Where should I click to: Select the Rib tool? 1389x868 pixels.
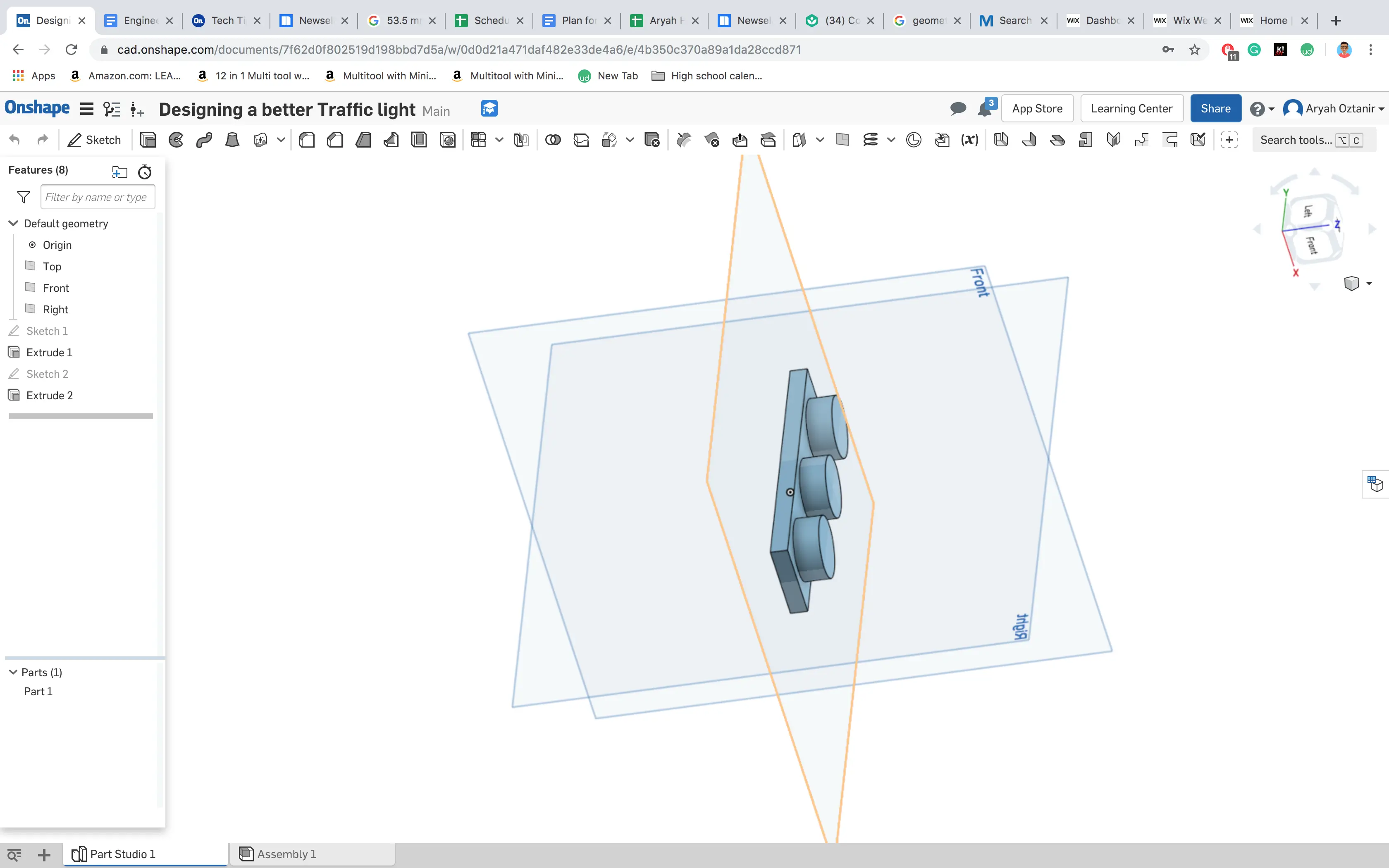click(391, 140)
